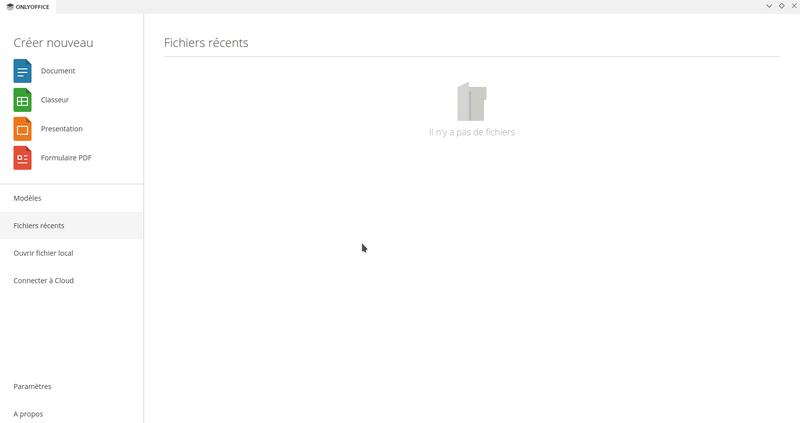Screen dimensions: 800x423
Task: Click the gray empty folder placeholder icon
Action: coord(471,102)
